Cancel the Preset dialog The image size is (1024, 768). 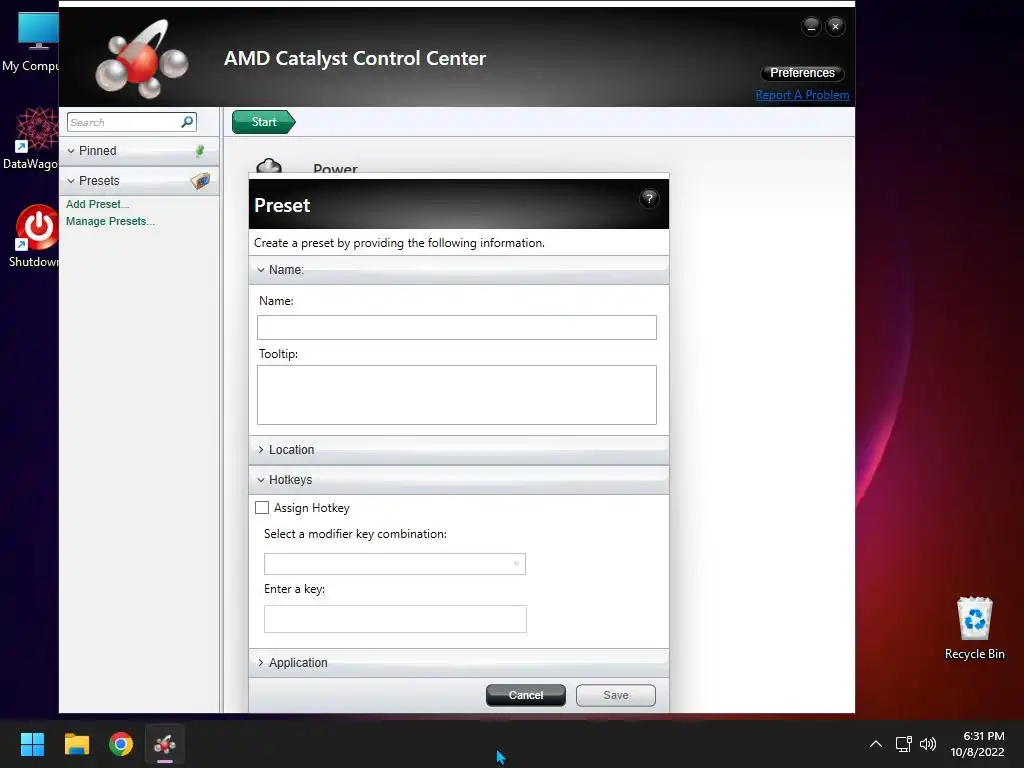[x=526, y=696]
